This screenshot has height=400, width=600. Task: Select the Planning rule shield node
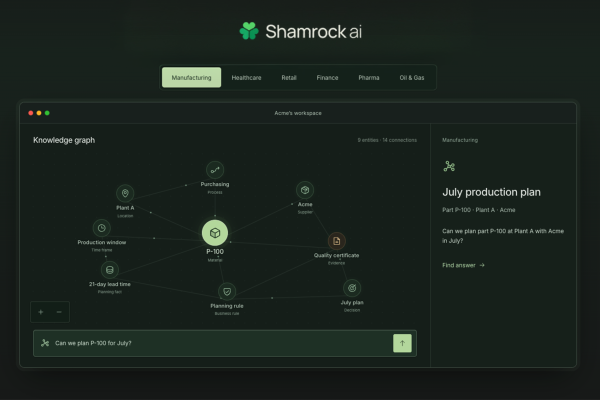coord(227,292)
